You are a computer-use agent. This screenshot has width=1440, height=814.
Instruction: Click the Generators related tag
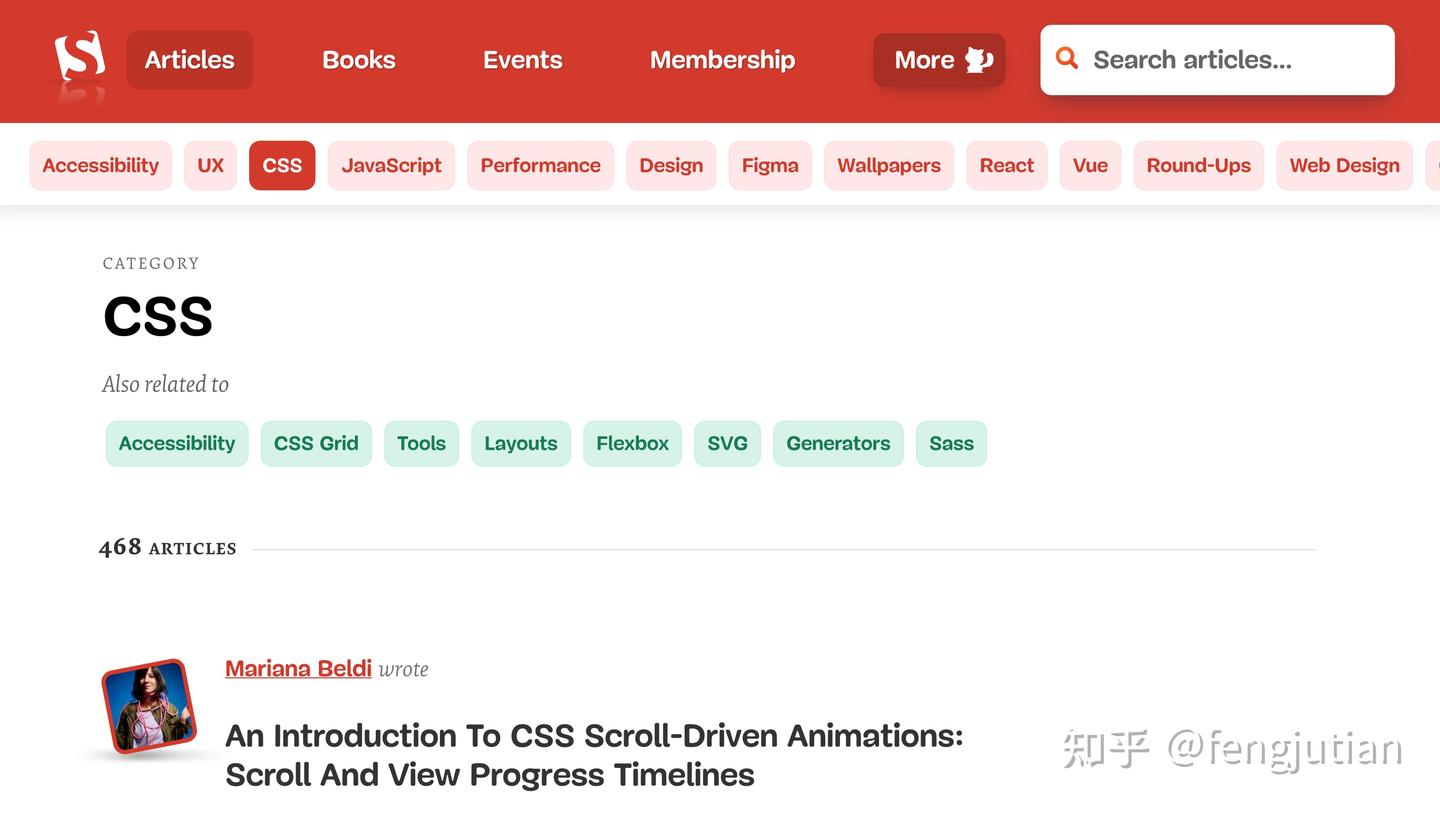[x=838, y=443]
